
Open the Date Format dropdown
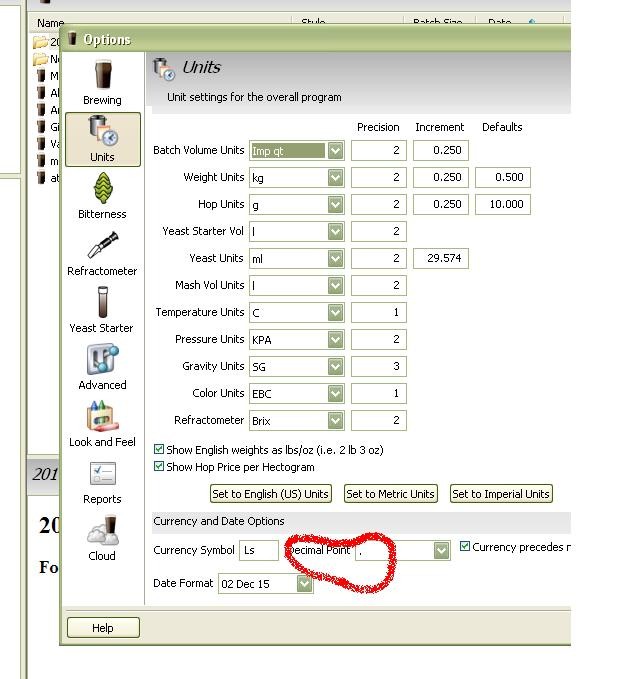(305, 584)
